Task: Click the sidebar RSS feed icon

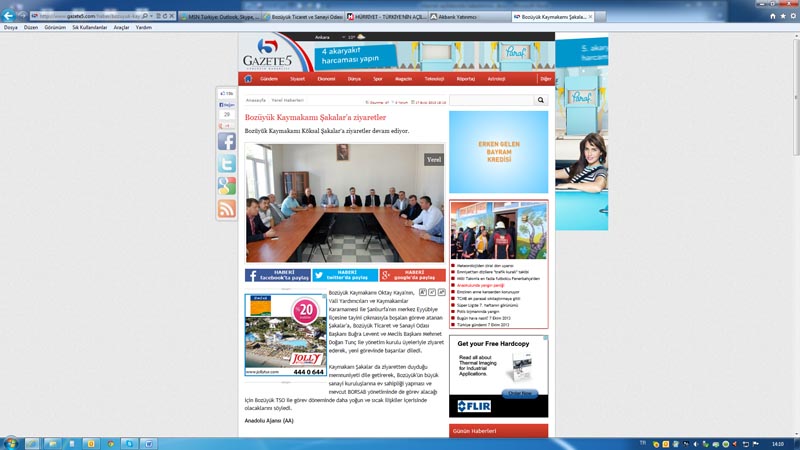Action: click(227, 209)
